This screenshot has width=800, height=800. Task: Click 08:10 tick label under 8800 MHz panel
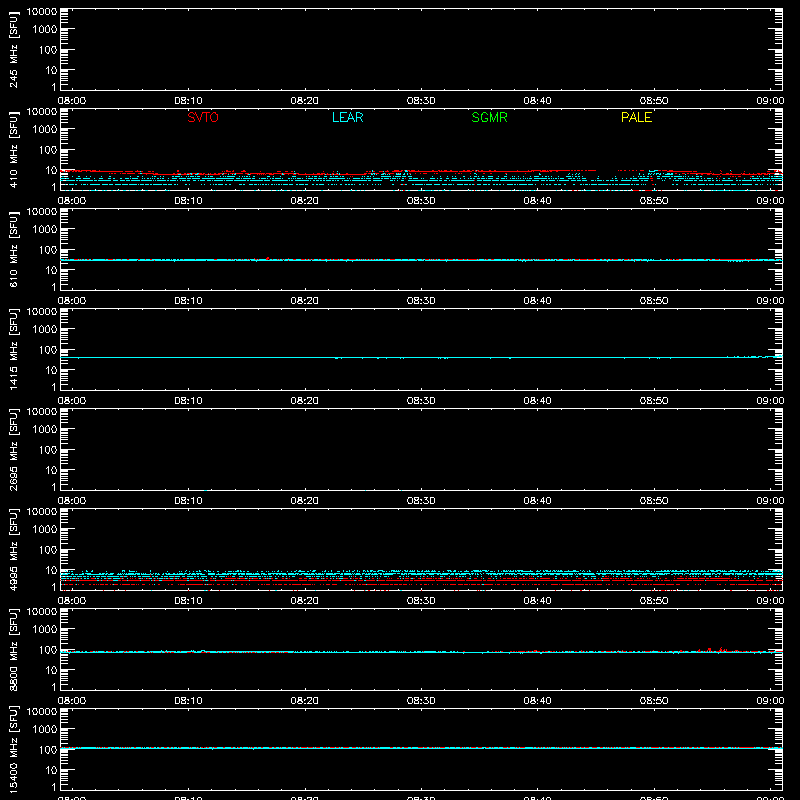point(188,701)
